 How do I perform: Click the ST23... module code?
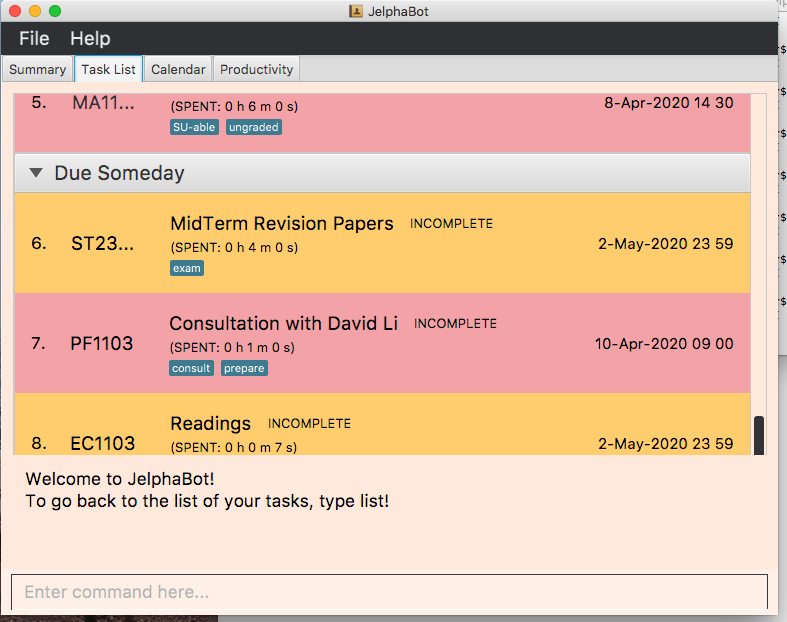coord(103,243)
